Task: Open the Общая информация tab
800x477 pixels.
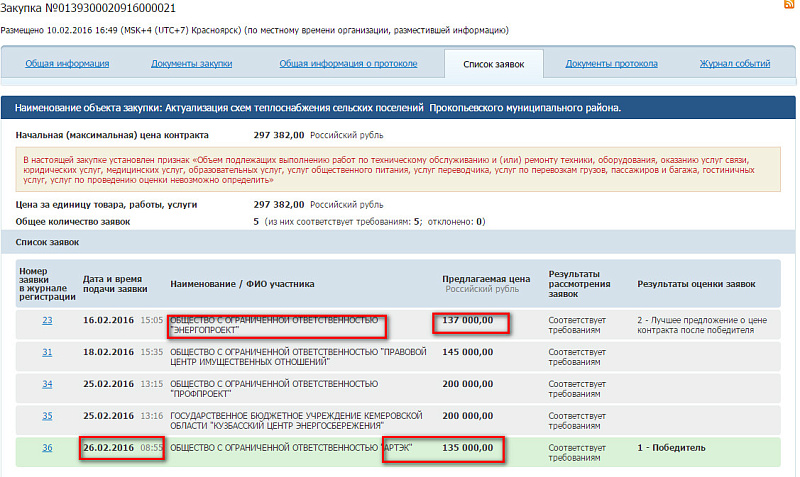Action: point(67,64)
